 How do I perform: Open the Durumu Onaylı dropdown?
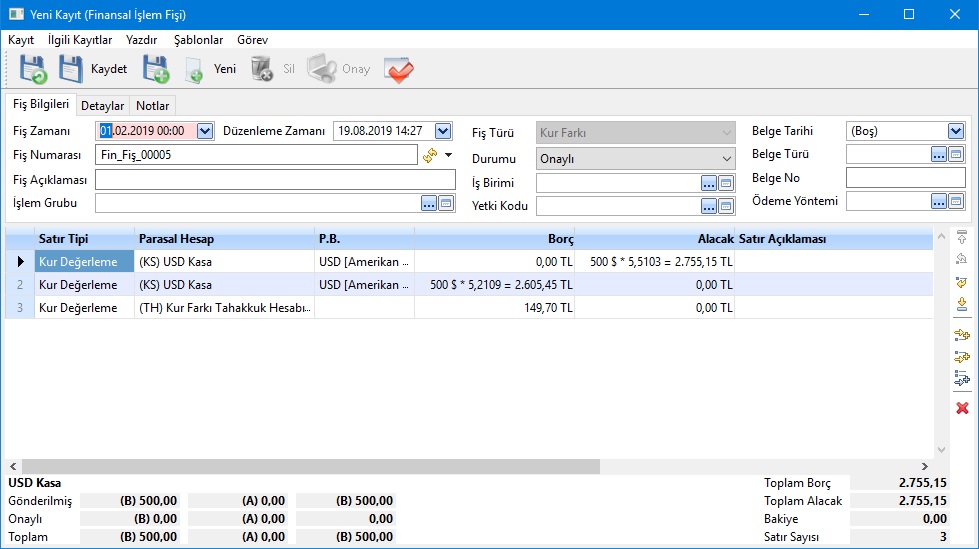click(x=636, y=159)
